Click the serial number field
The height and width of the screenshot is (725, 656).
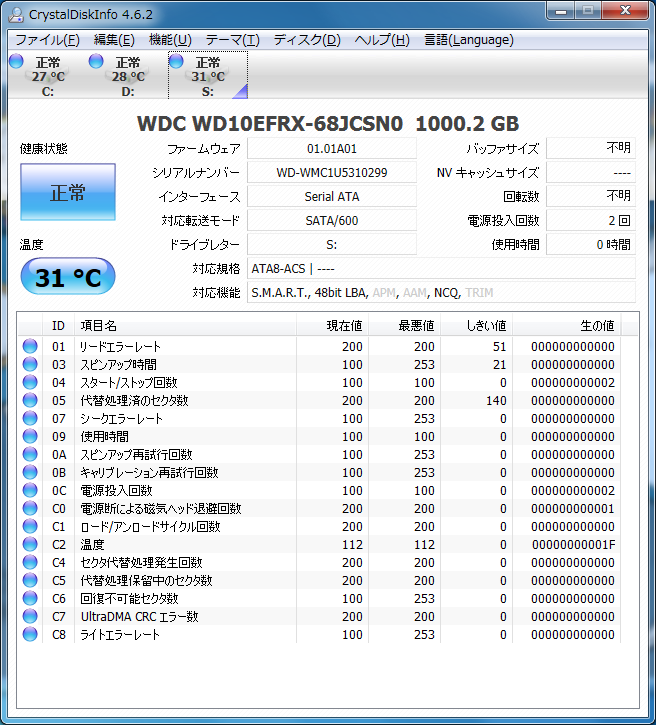tap(332, 172)
